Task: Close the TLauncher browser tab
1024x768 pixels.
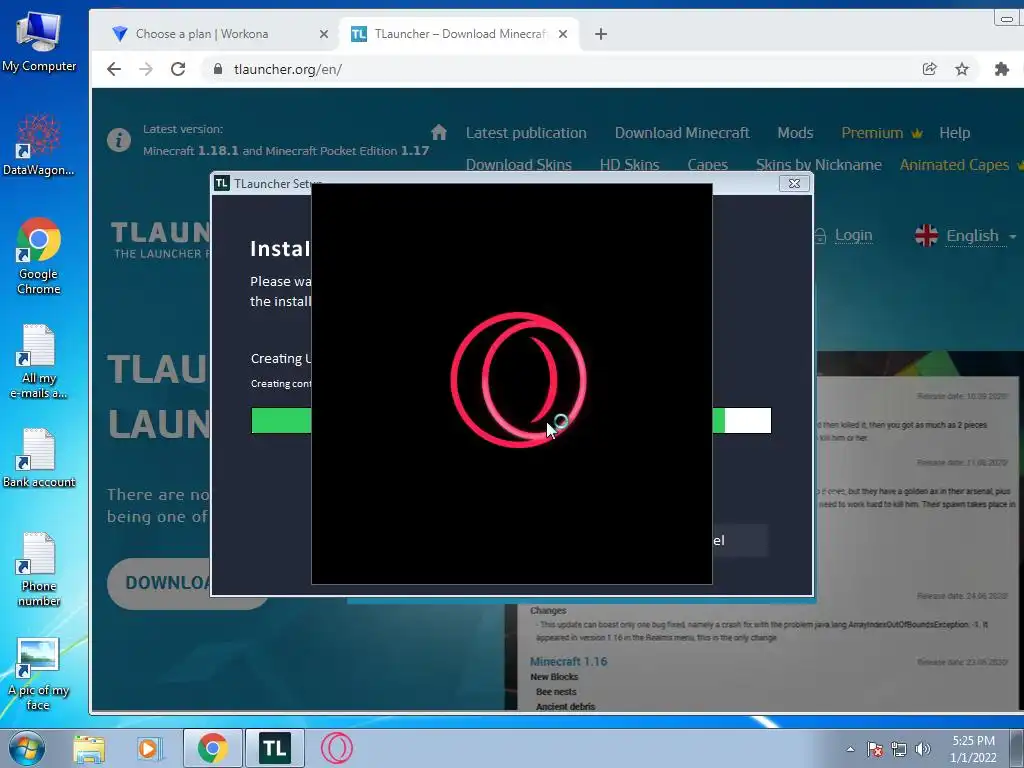Action: [x=563, y=34]
